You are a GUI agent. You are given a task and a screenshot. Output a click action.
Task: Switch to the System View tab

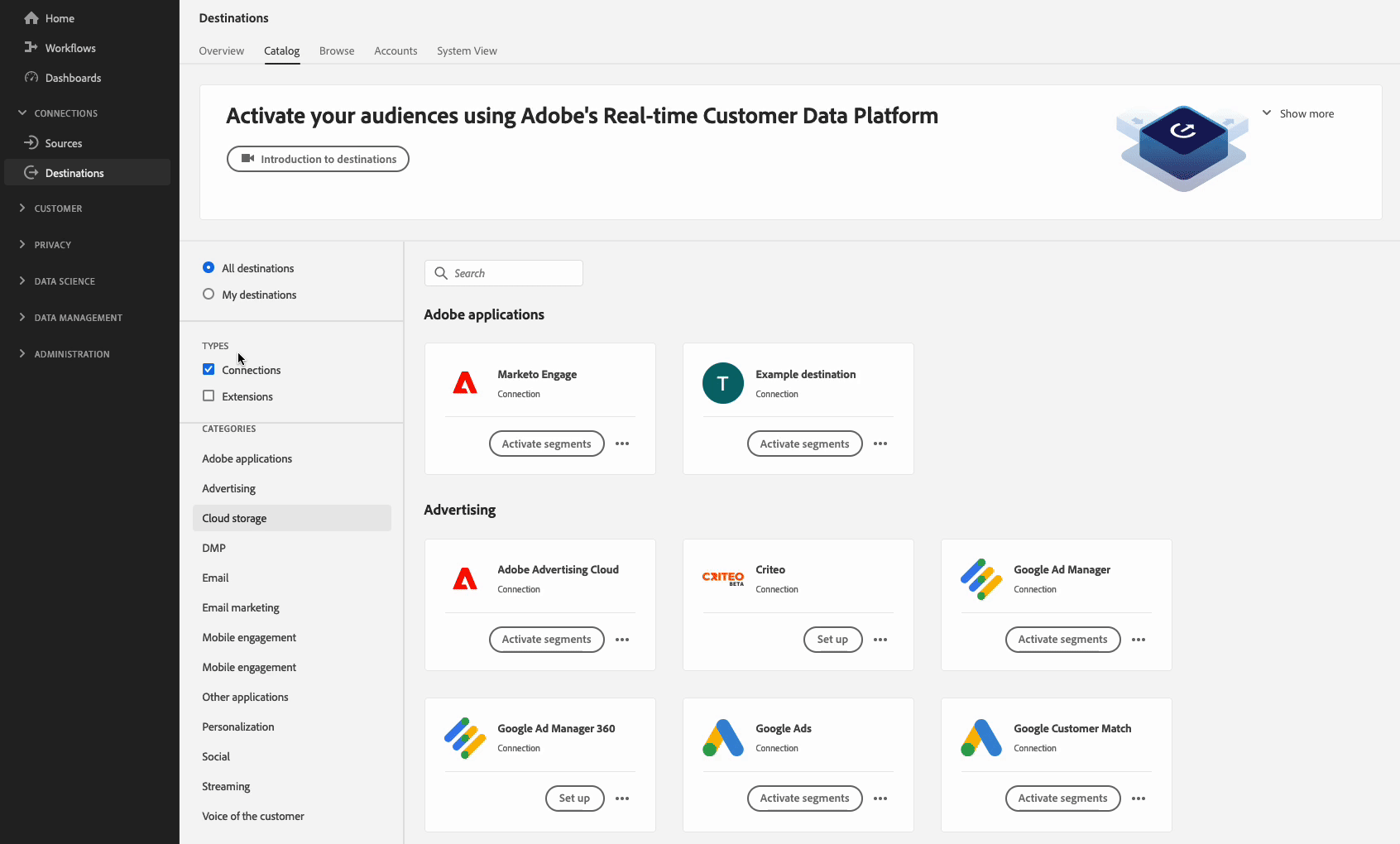click(x=467, y=51)
